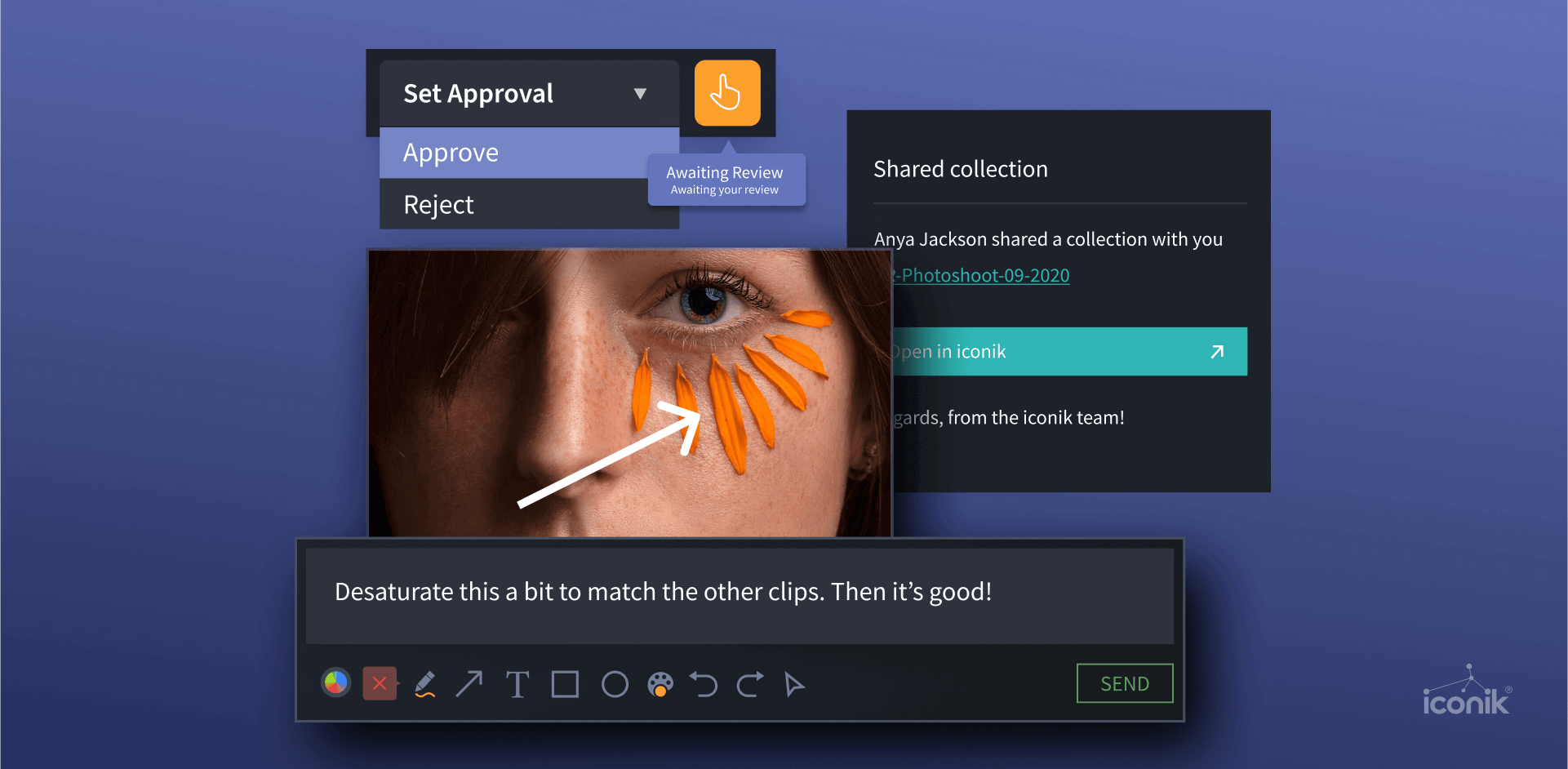
Task: Click the face photo preview image
Action: [629, 393]
